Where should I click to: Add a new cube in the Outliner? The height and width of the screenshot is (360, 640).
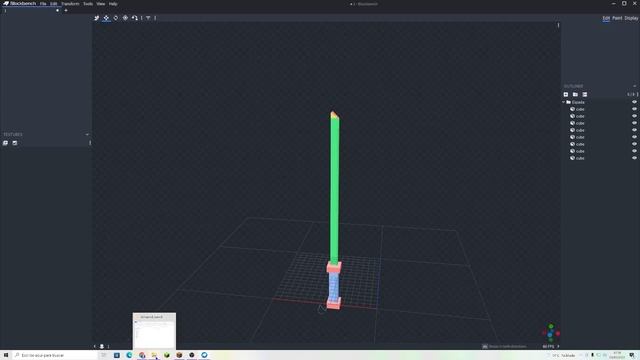click(x=566, y=94)
